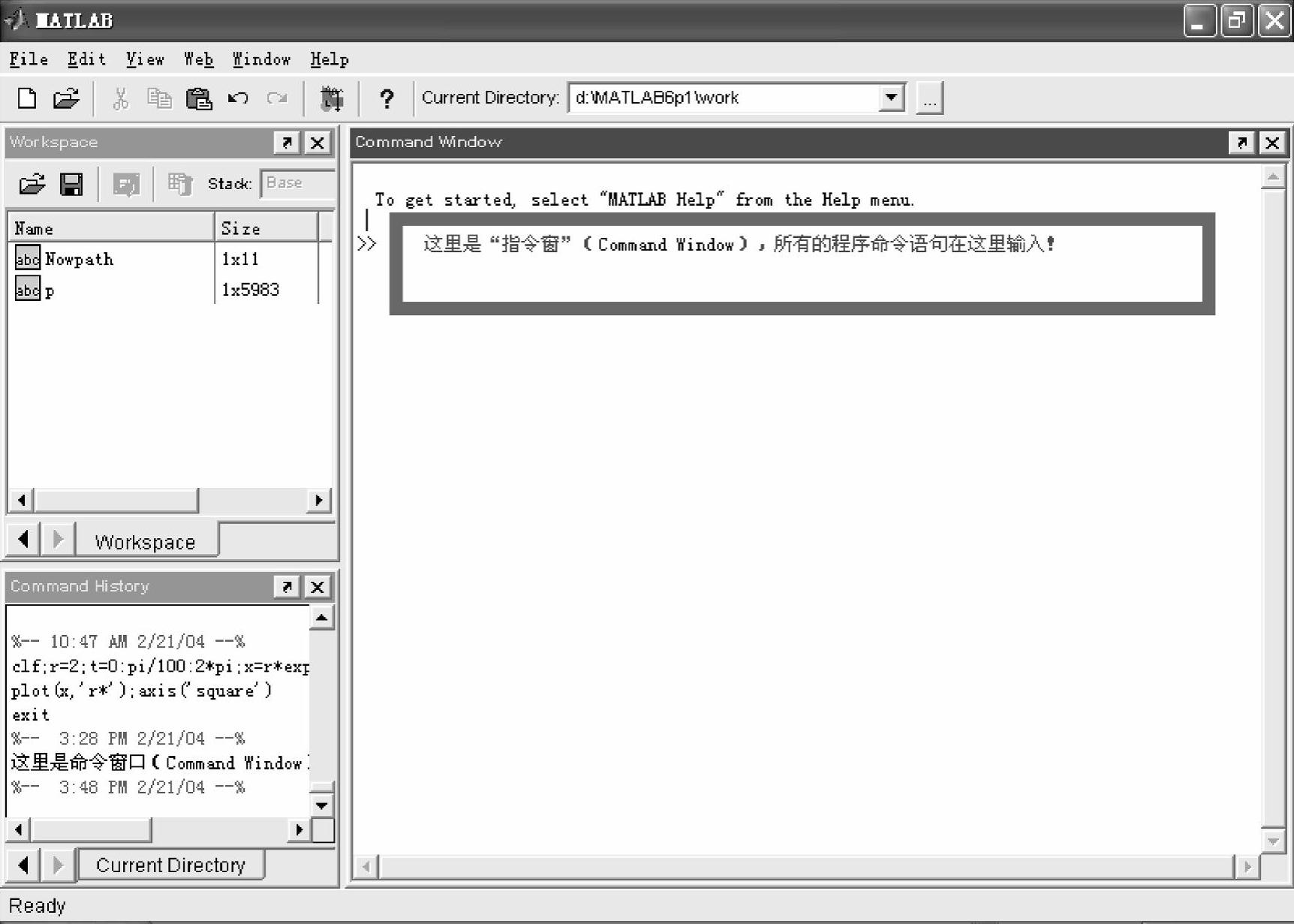Open the View menu
This screenshot has width=1294, height=924.
click(x=145, y=59)
